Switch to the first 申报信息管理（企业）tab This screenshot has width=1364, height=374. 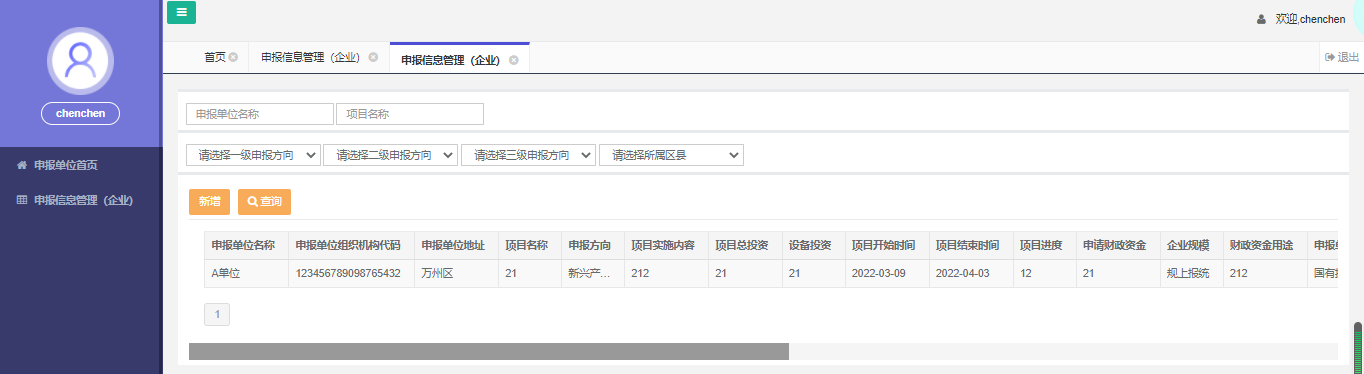point(310,57)
